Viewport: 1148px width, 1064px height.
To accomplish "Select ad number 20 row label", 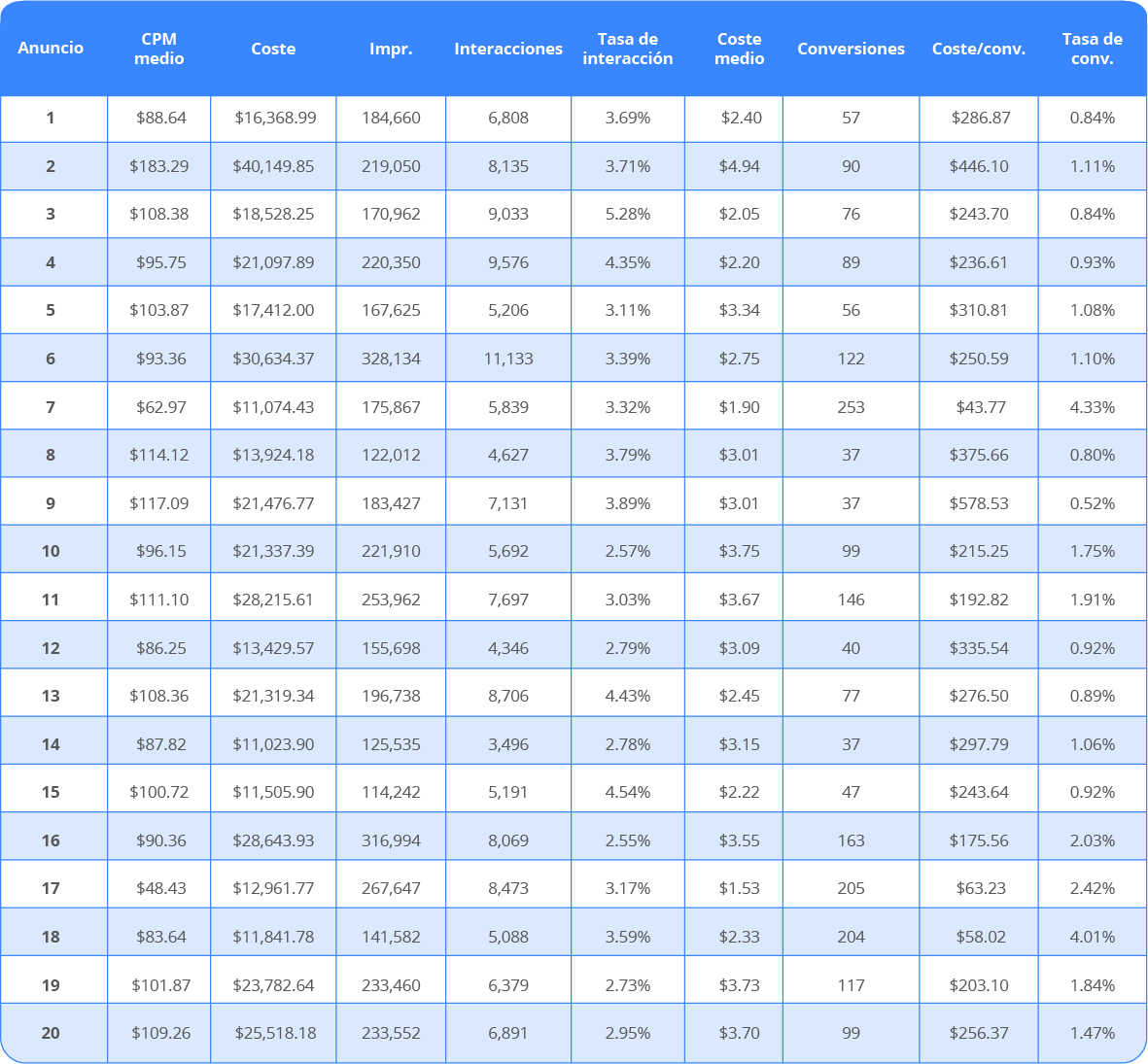I will [x=51, y=1033].
